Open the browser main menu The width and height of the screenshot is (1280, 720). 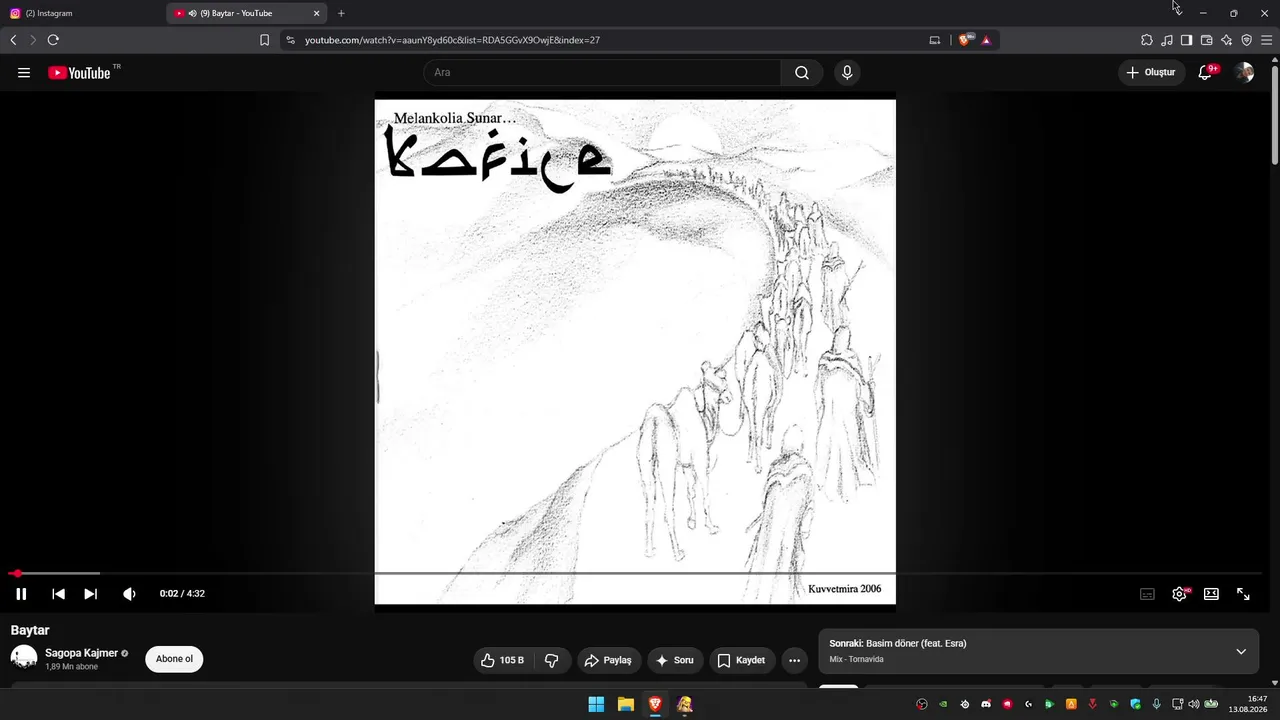pos(1266,40)
